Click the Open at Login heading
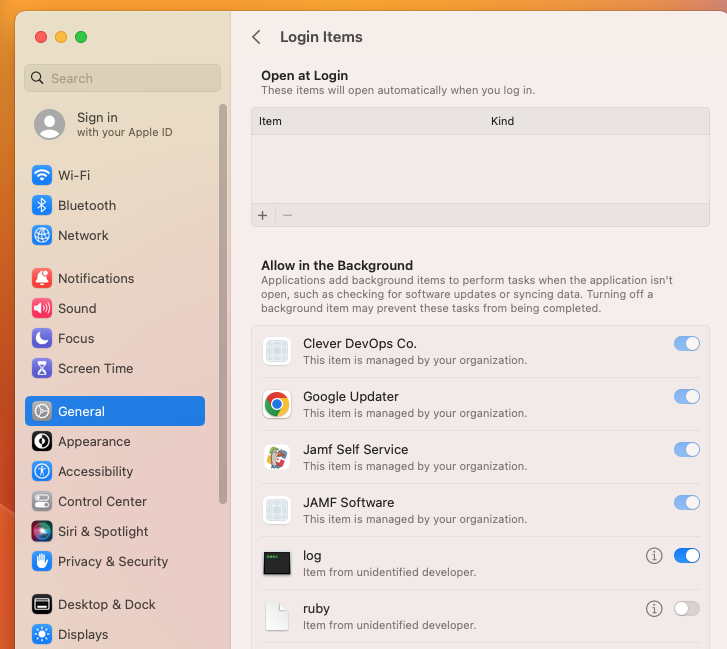Viewport: 727px width, 649px height. [305, 75]
